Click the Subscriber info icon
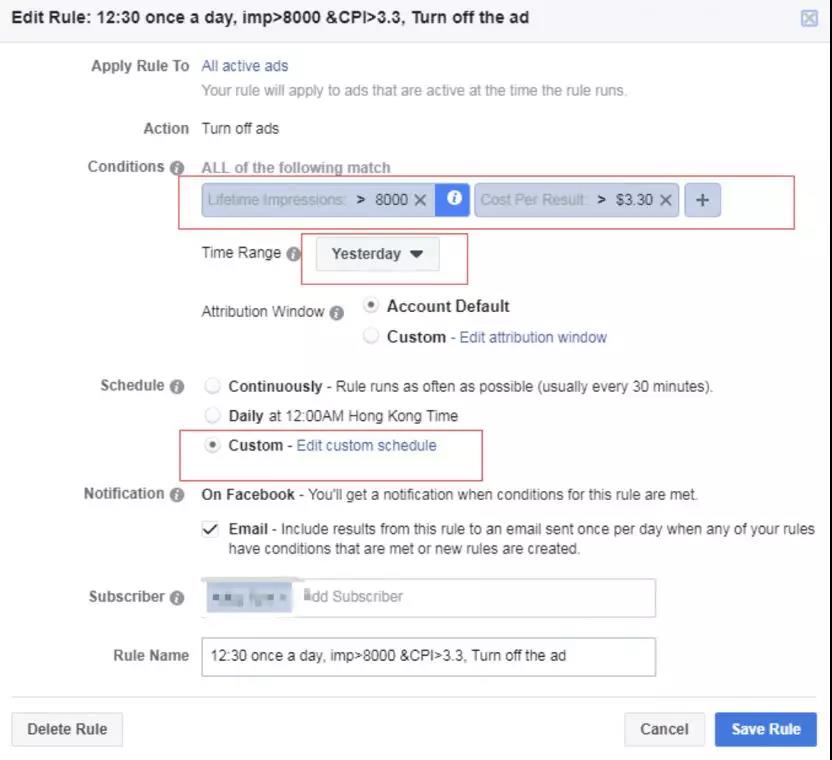The width and height of the screenshot is (832, 760). coord(177,598)
